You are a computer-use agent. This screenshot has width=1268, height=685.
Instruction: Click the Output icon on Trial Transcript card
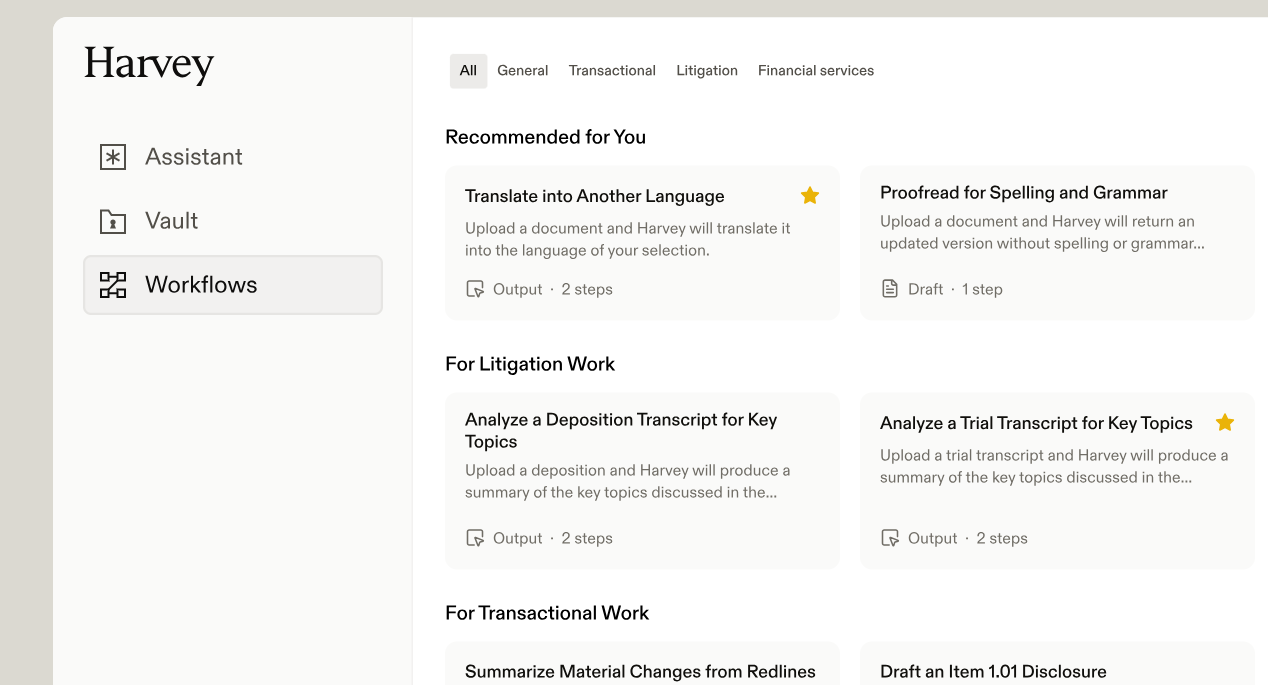point(890,538)
